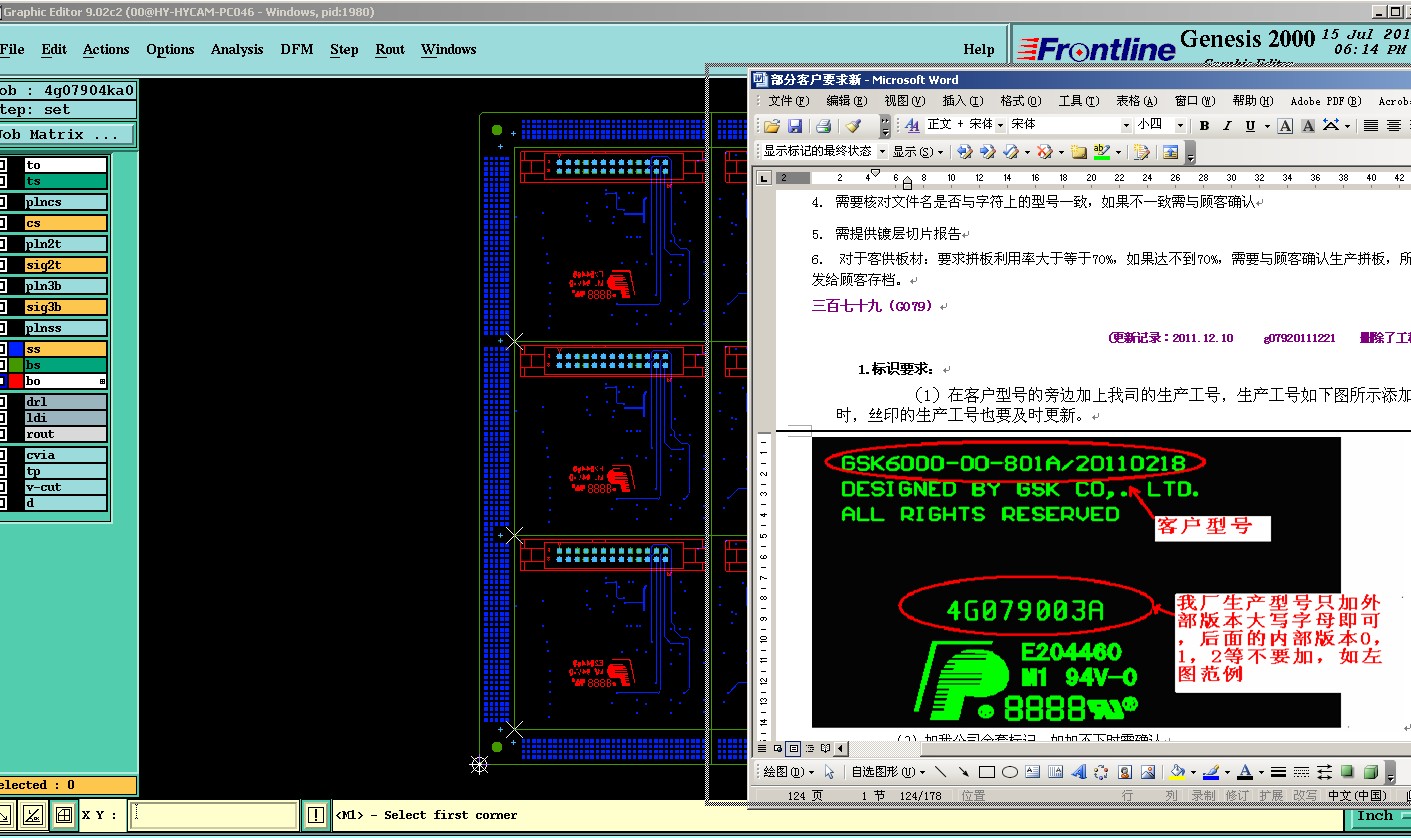1411x838 pixels.
Task: Select the Format Painter brush in Word
Action: pyautogui.click(x=853, y=125)
